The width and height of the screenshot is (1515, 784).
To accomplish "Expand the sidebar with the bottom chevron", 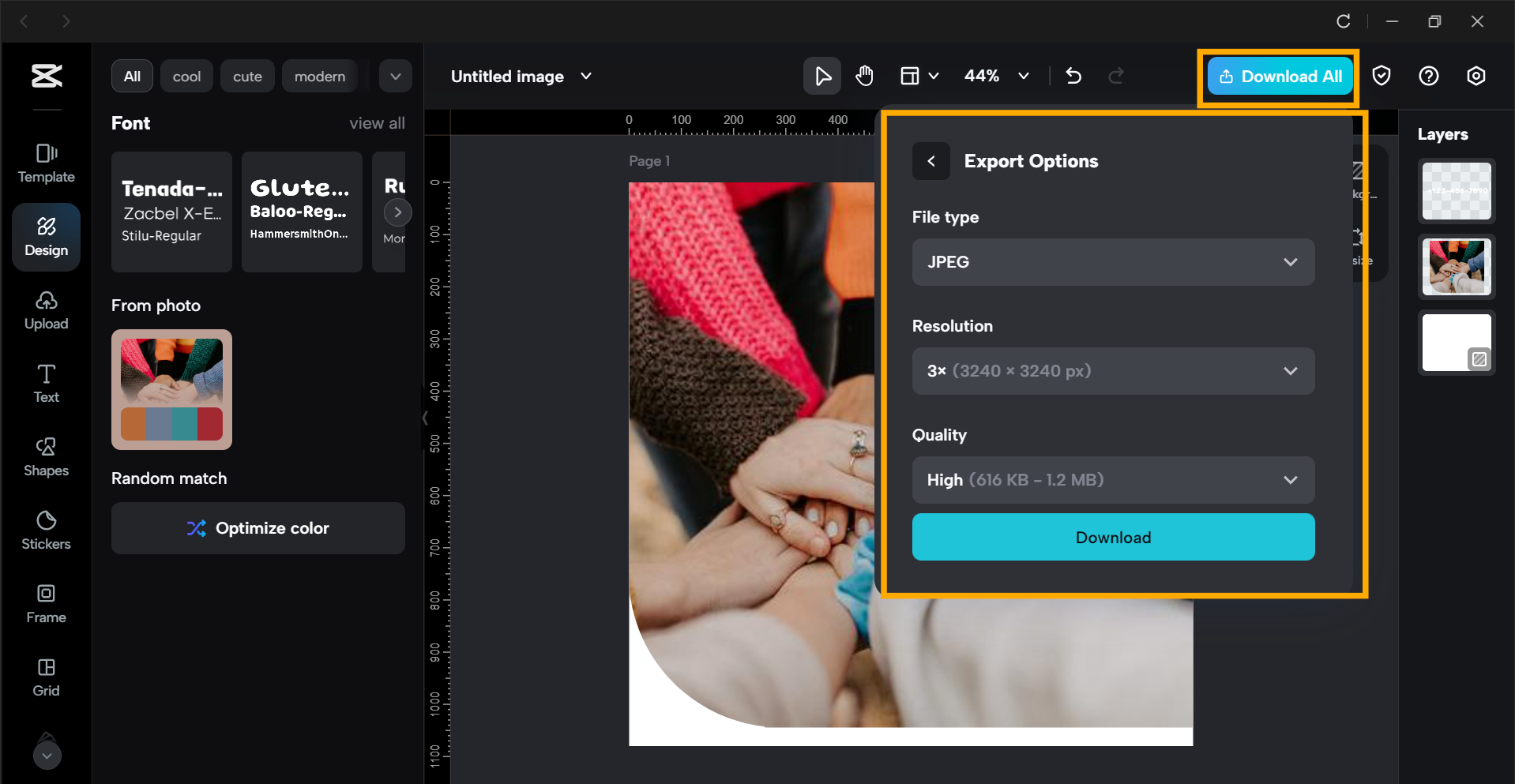I will pyautogui.click(x=47, y=756).
